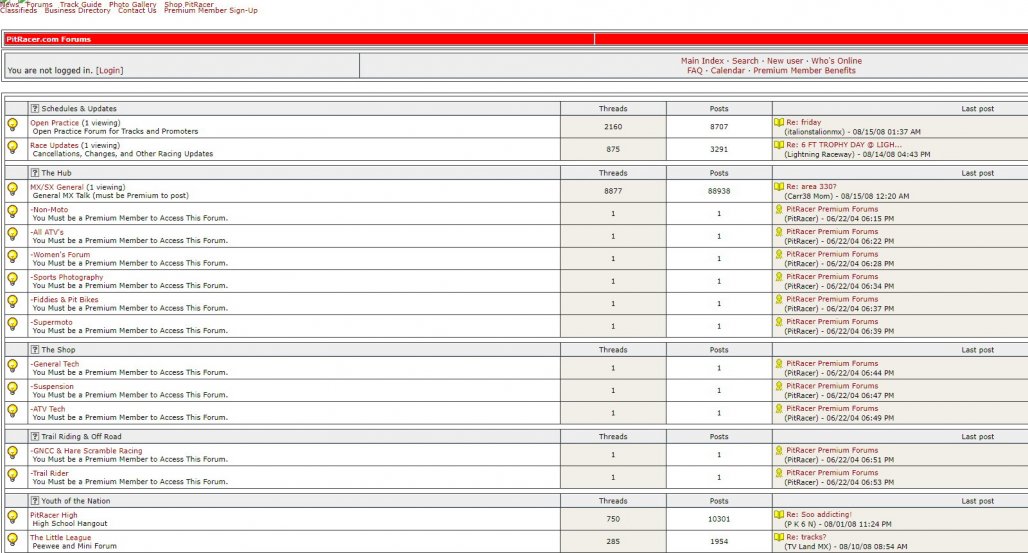Go to Main Index
Screen dimensions: 1028x553
702,60
